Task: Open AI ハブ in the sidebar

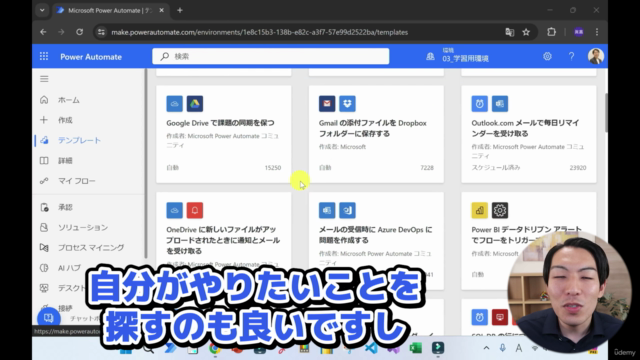Action: point(69,268)
